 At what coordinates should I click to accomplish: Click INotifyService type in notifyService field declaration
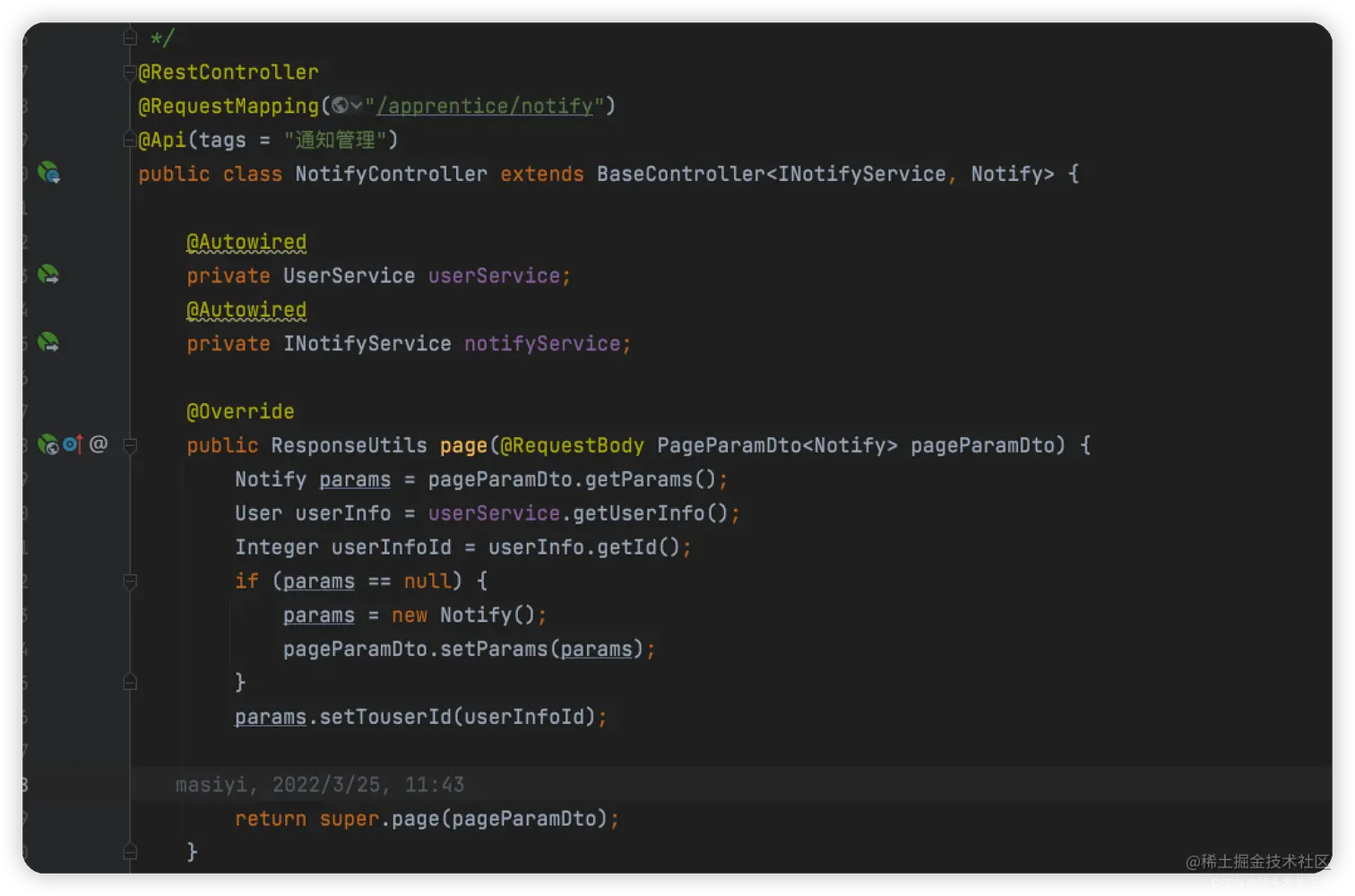(367, 344)
